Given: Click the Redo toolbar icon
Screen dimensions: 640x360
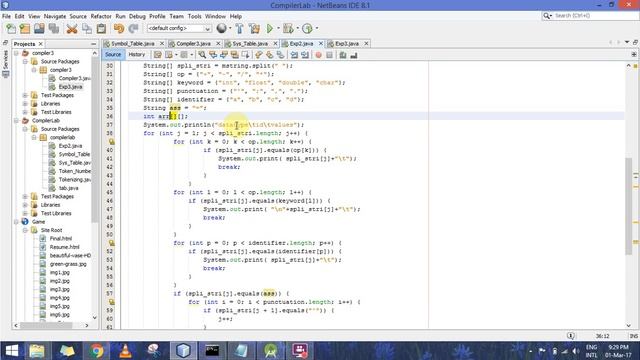Looking at the screenshot, I should tap(133, 29).
